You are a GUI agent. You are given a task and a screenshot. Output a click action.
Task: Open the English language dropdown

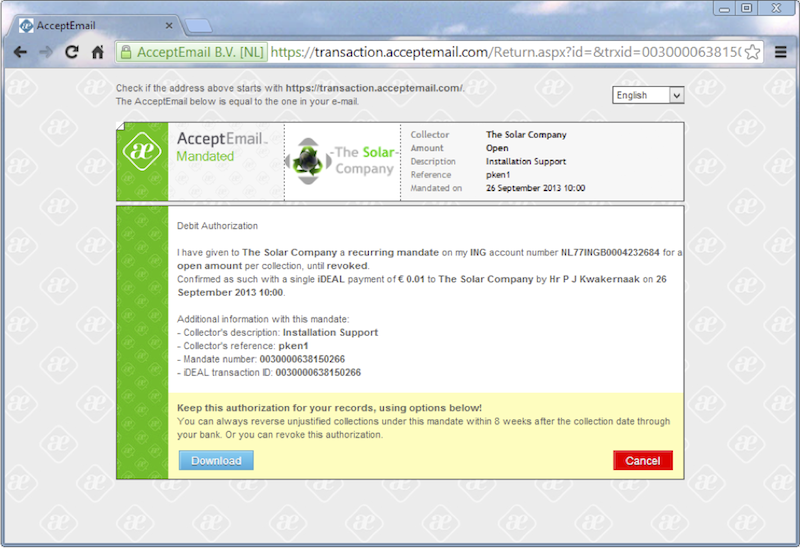tap(648, 95)
